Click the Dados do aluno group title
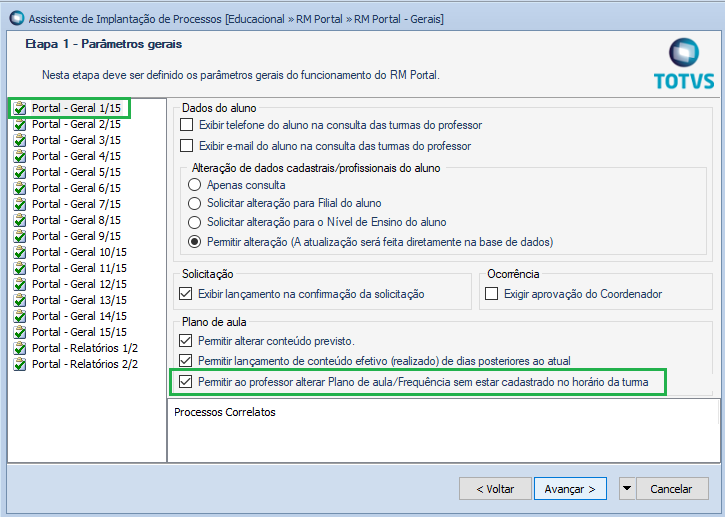This screenshot has height=517, width=725. point(219,108)
